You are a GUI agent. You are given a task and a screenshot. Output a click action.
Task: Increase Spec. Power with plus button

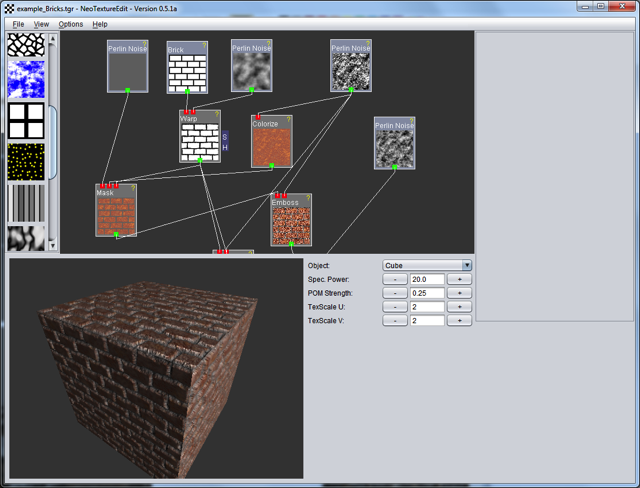[459, 279]
